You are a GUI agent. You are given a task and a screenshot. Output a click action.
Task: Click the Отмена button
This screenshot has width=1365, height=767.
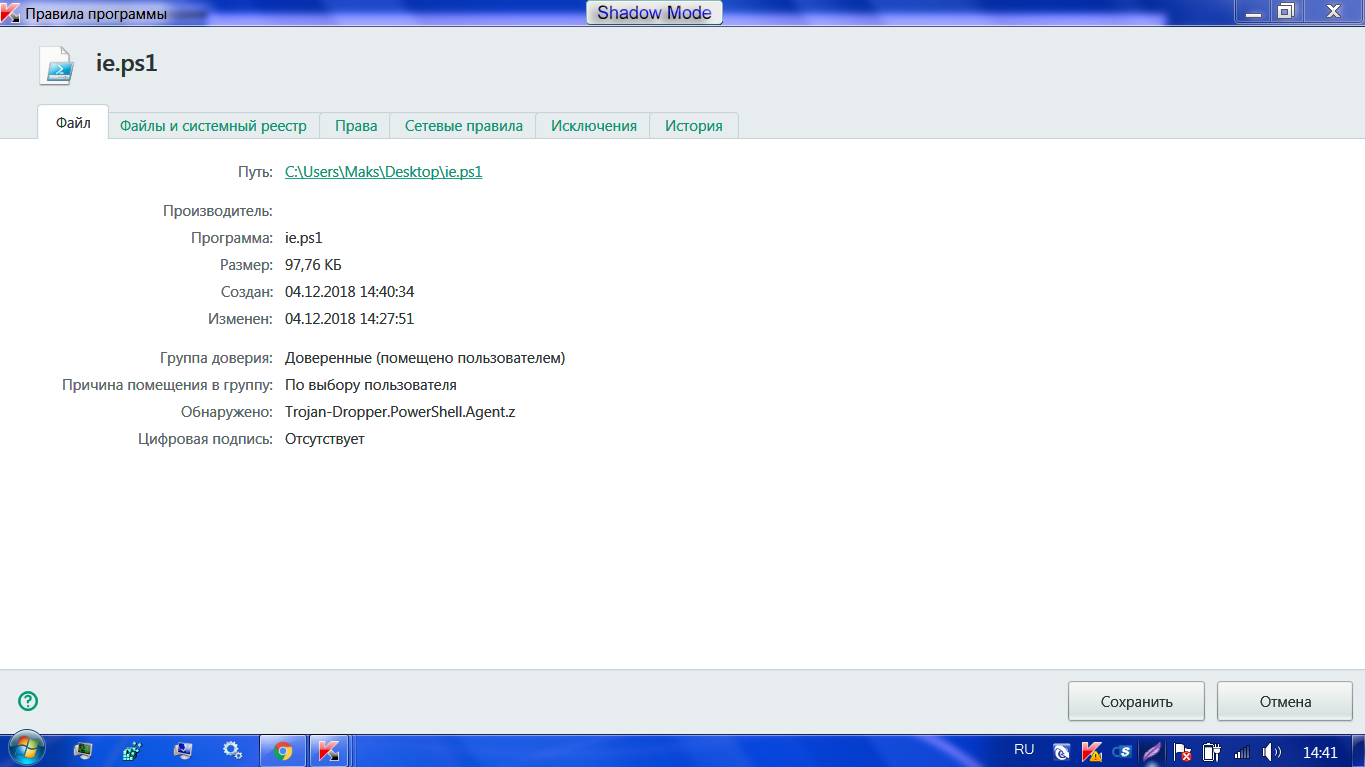point(1285,701)
